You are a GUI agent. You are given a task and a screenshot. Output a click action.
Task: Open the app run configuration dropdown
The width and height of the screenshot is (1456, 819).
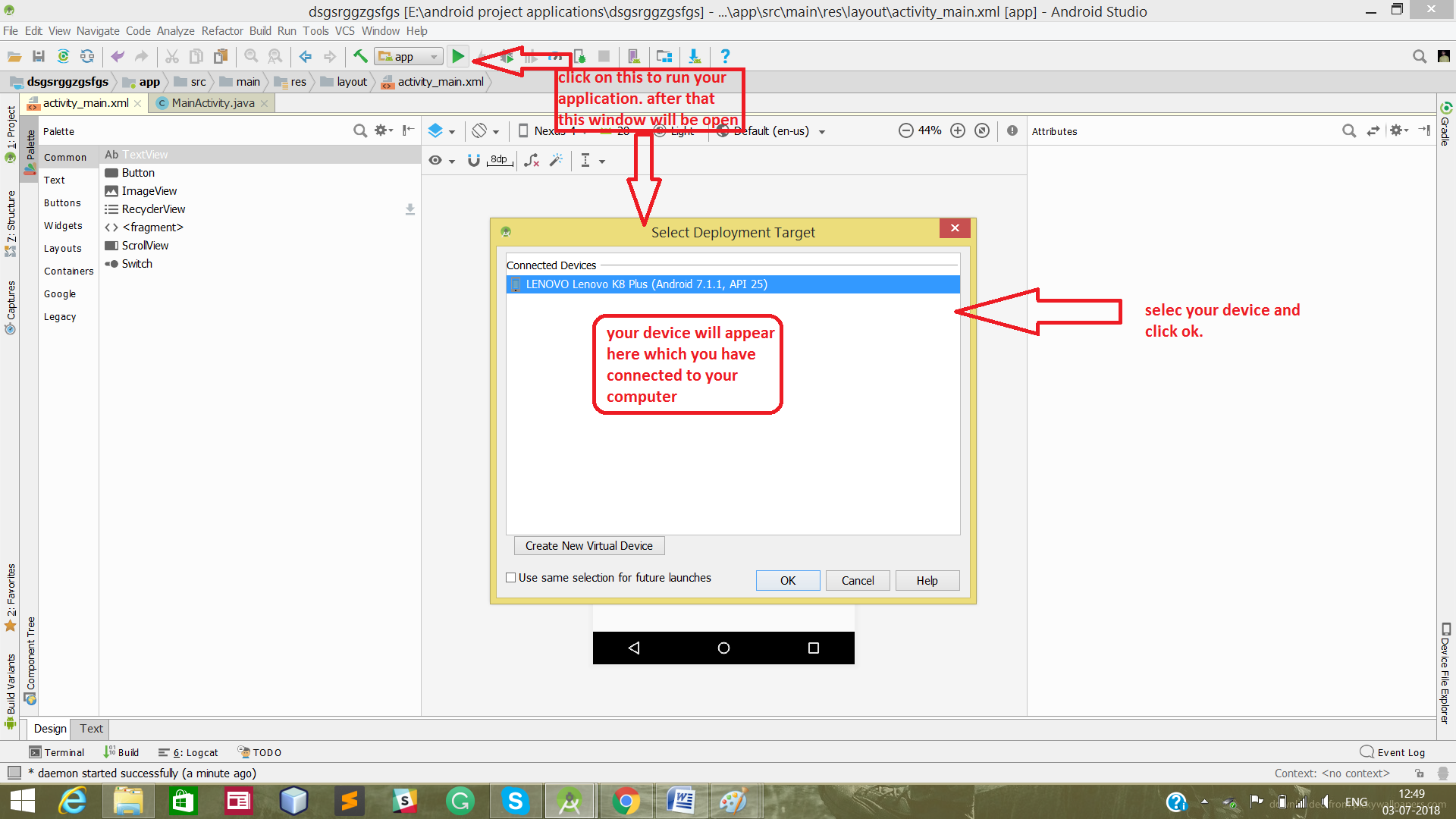409,56
